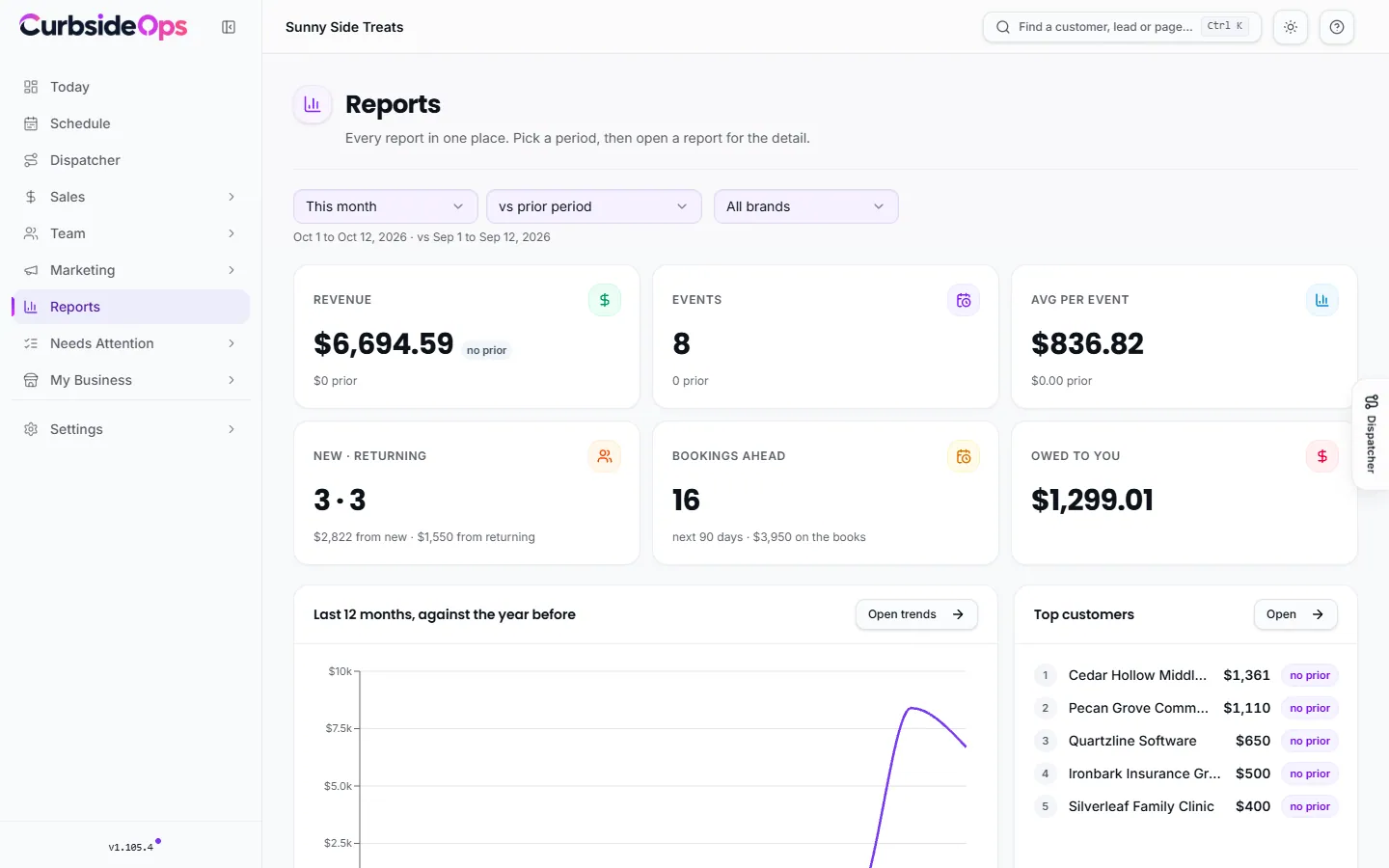The width and height of the screenshot is (1389, 868).
Task: Collapse the sidebar panel icon
Action: pos(229,27)
